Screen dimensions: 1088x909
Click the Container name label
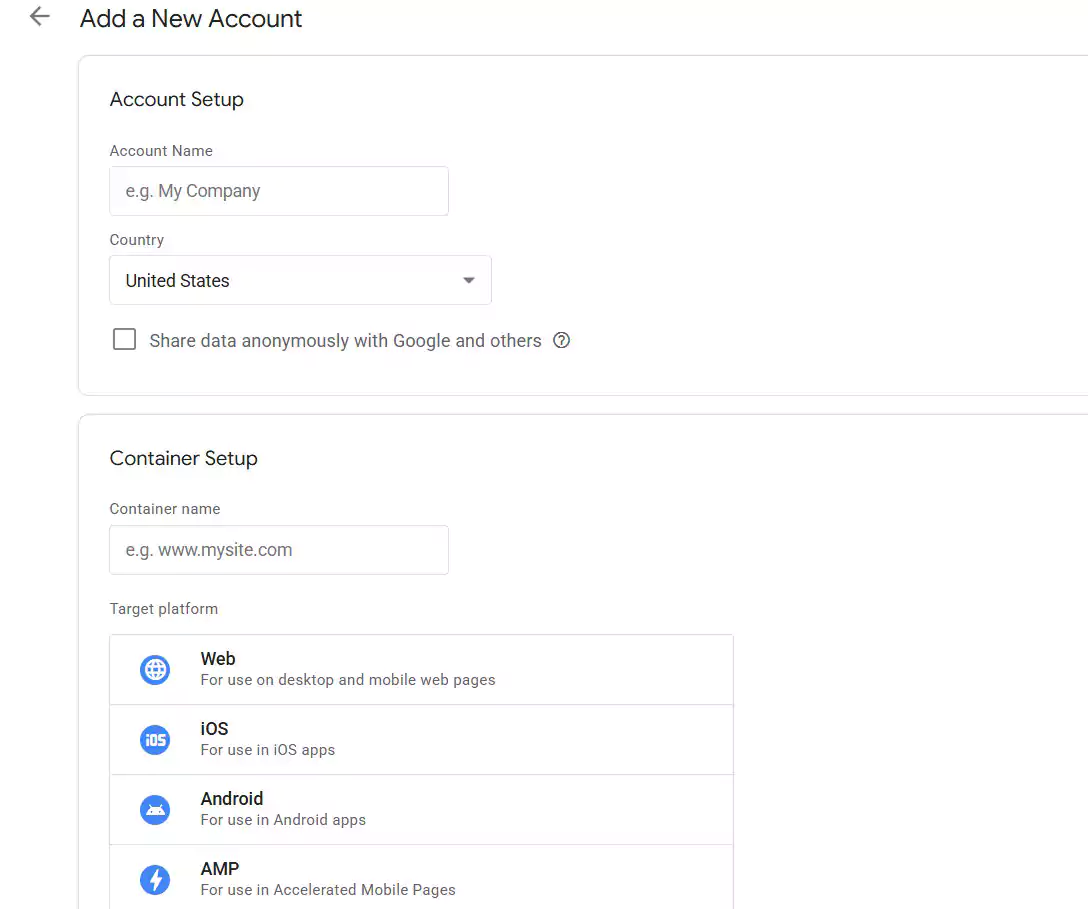tap(165, 509)
